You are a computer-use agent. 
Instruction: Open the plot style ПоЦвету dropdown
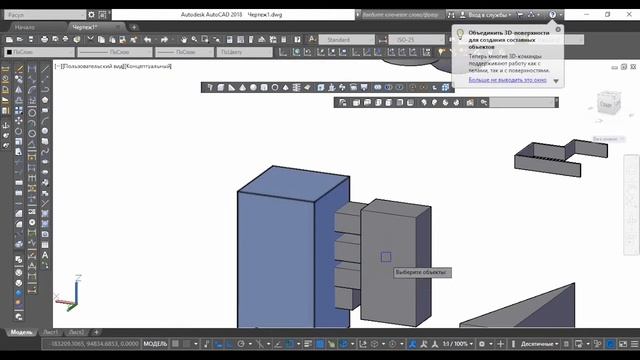(x=244, y=52)
